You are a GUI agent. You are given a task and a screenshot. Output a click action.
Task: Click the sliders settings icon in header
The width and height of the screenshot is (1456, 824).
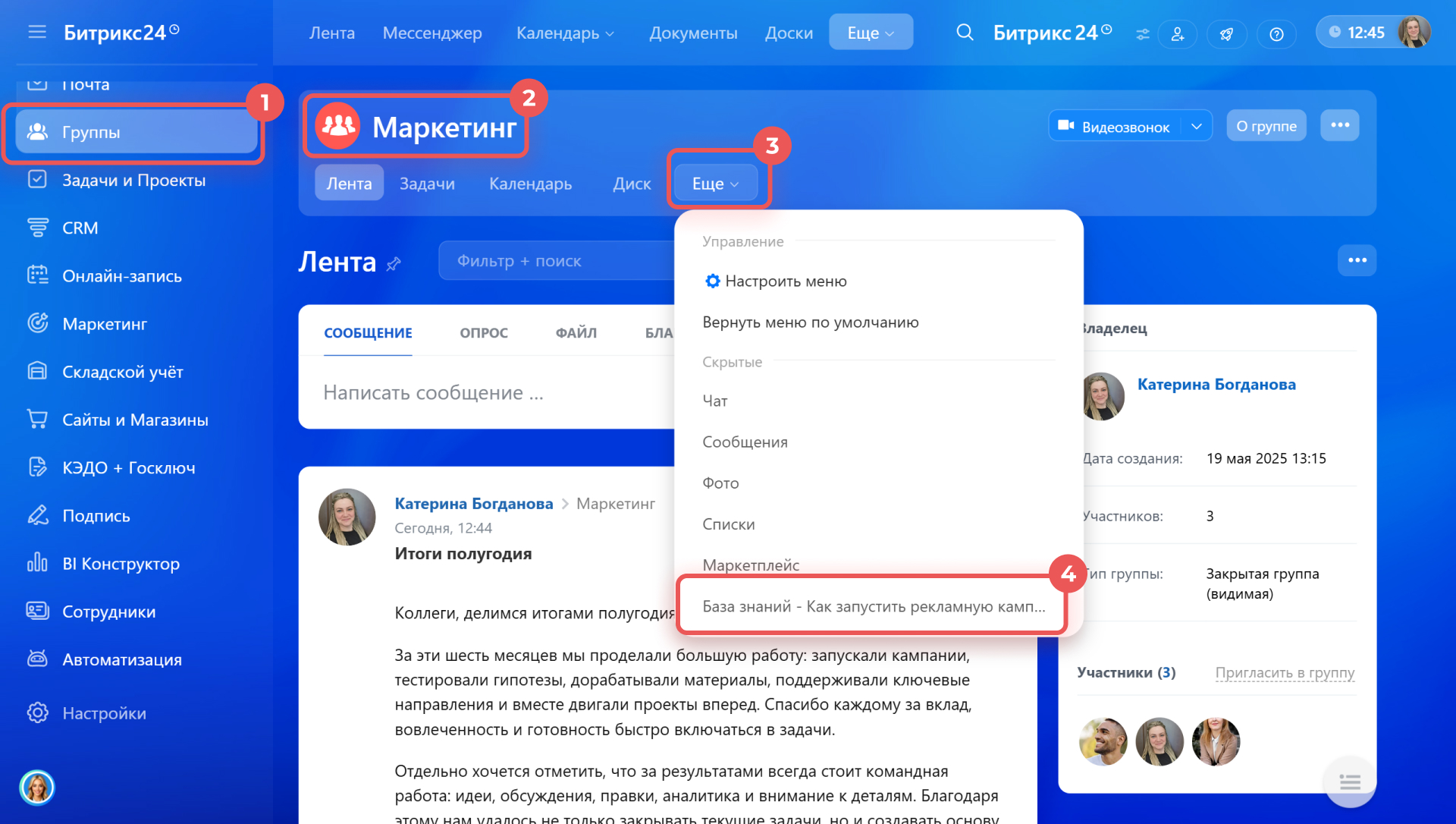pyautogui.click(x=1142, y=33)
